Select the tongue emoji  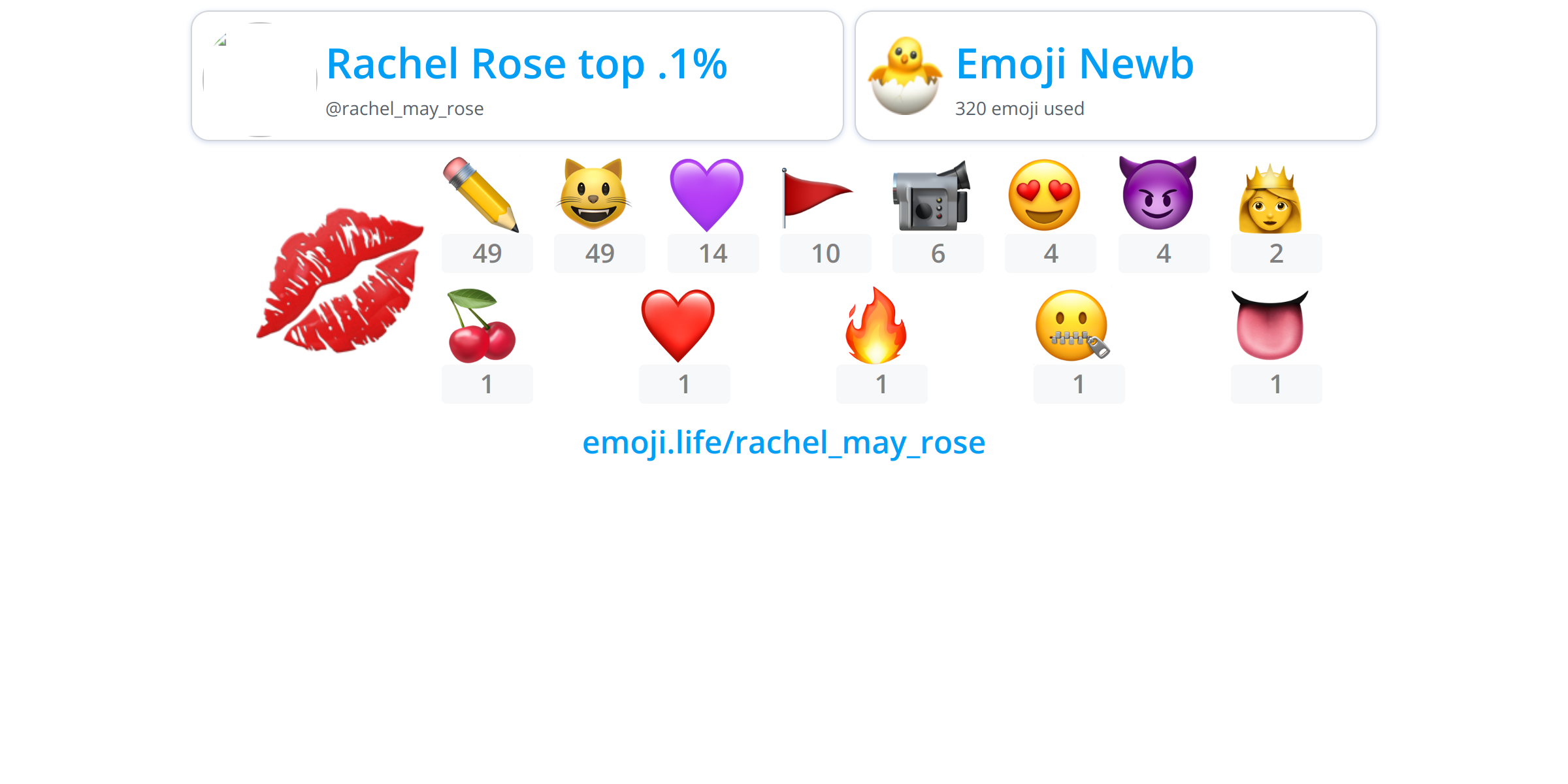click(1270, 325)
